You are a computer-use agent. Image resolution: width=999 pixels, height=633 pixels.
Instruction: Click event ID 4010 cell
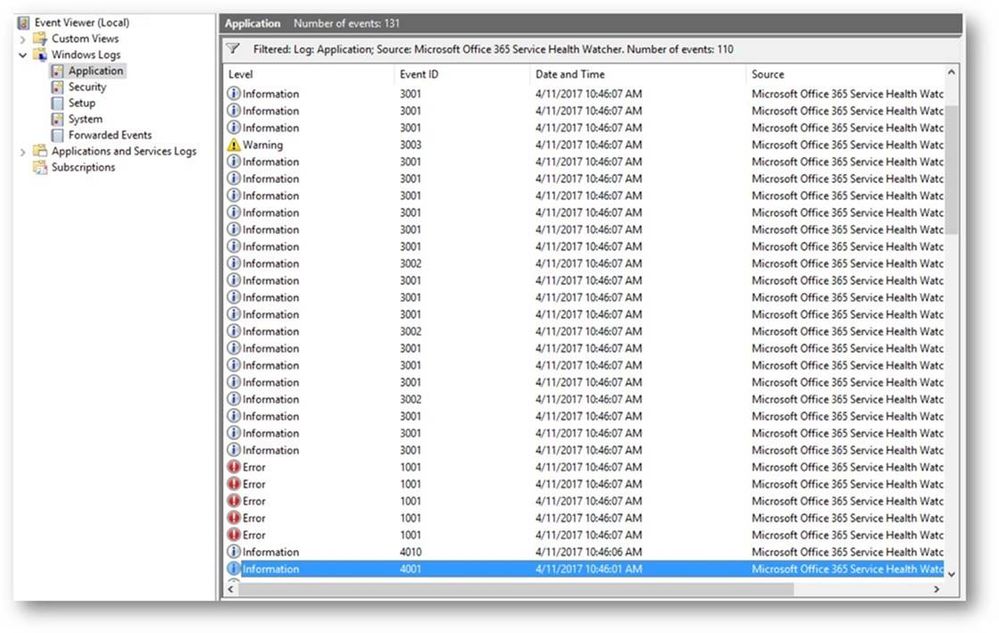[410, 551]
